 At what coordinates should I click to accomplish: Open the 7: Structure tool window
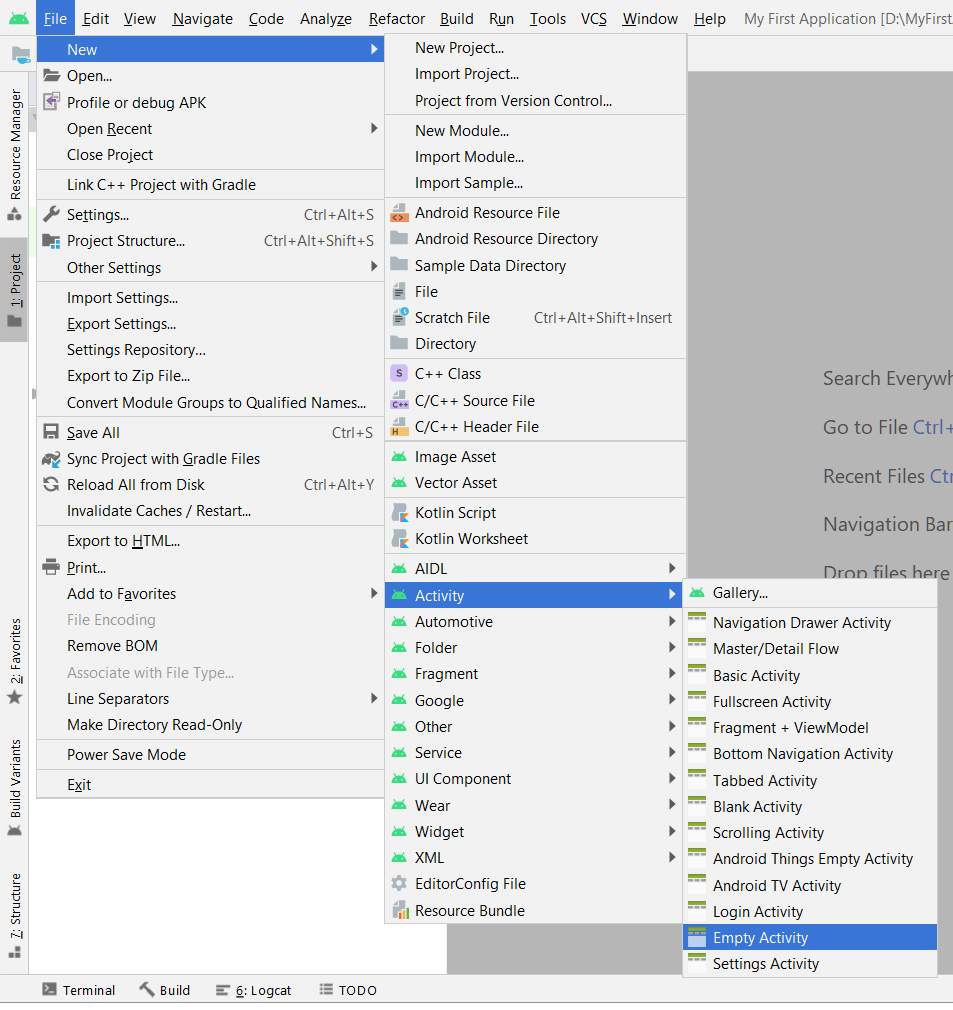point(15,915)
